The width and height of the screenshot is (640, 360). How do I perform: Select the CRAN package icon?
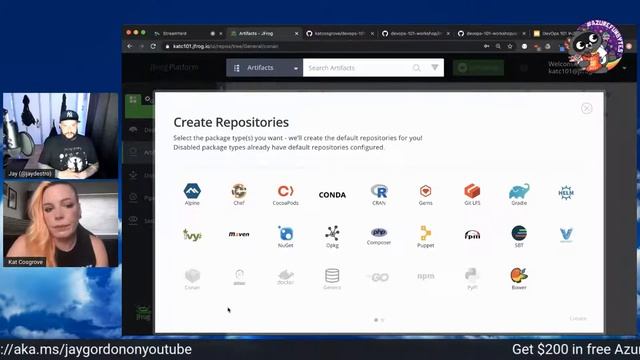379,194
